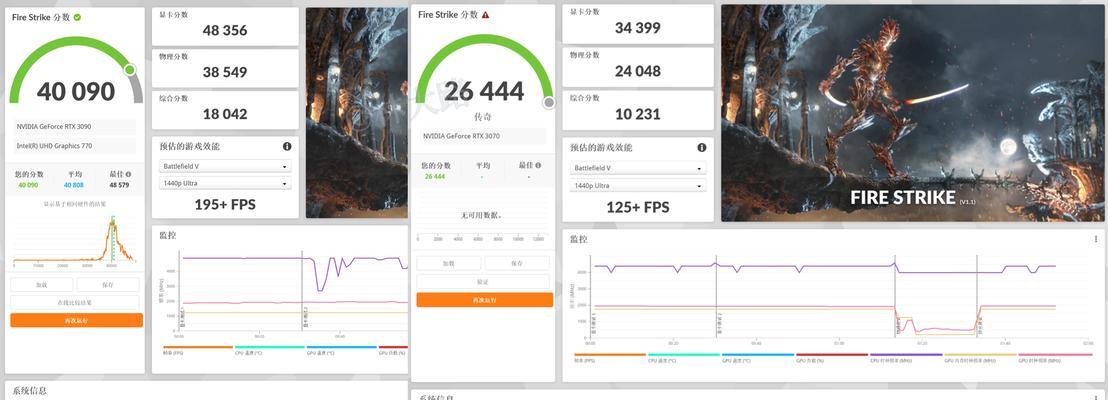Click physics score value 38 549
Image resolution: width=1108 pixels, height=400 pixels.
pyautogui.click(x=225, y=72)
